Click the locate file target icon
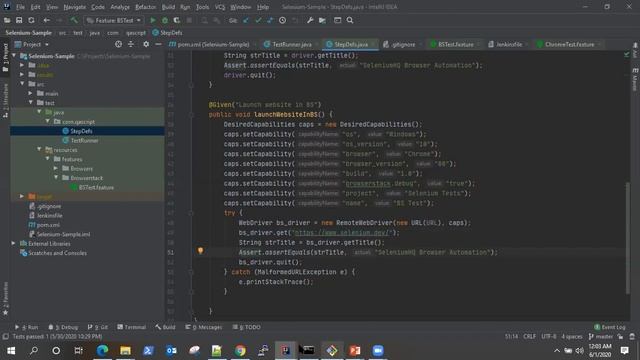This screenshot has height=360, width=640. pos(118,44)
